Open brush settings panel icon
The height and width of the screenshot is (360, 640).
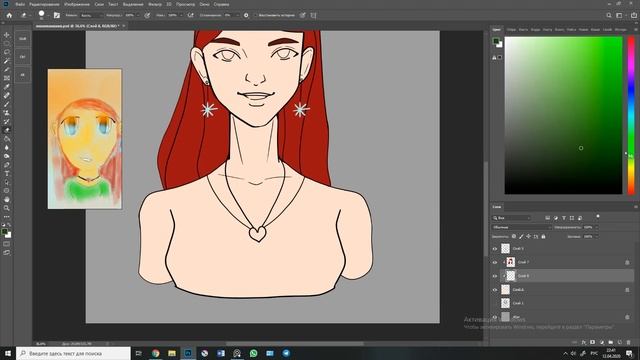point(57,16)
